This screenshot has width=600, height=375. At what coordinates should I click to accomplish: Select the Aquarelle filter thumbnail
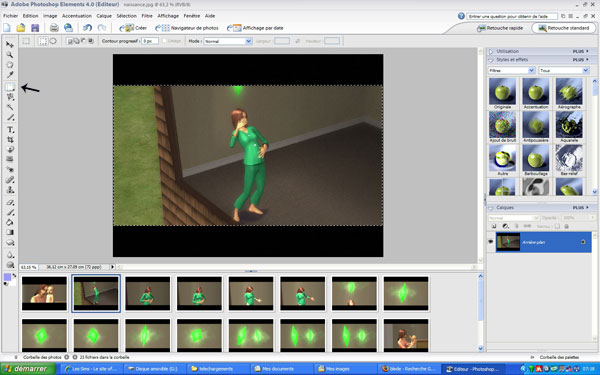click(x=569, y=125)
